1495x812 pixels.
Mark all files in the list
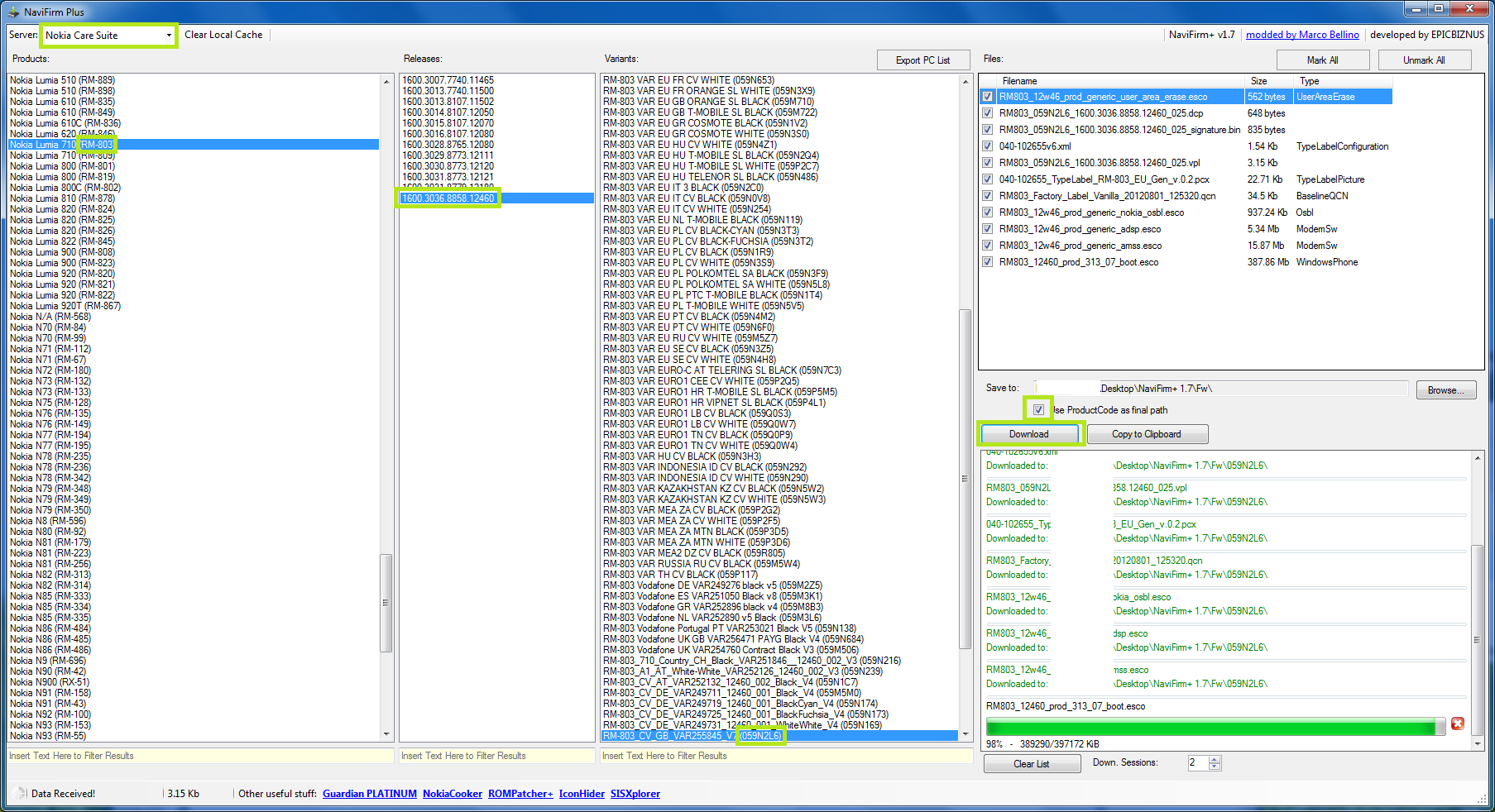pyautogui.click(x=1322, y=60)
